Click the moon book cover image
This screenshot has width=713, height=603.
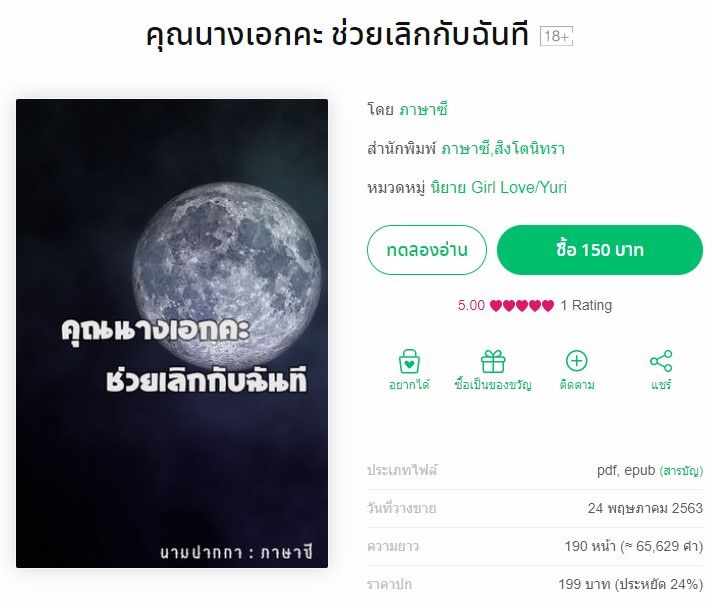click(172, 333)
